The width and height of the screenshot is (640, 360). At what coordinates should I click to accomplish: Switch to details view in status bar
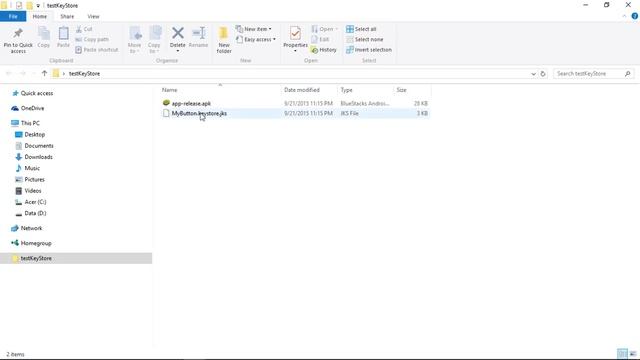coord(622,354)
